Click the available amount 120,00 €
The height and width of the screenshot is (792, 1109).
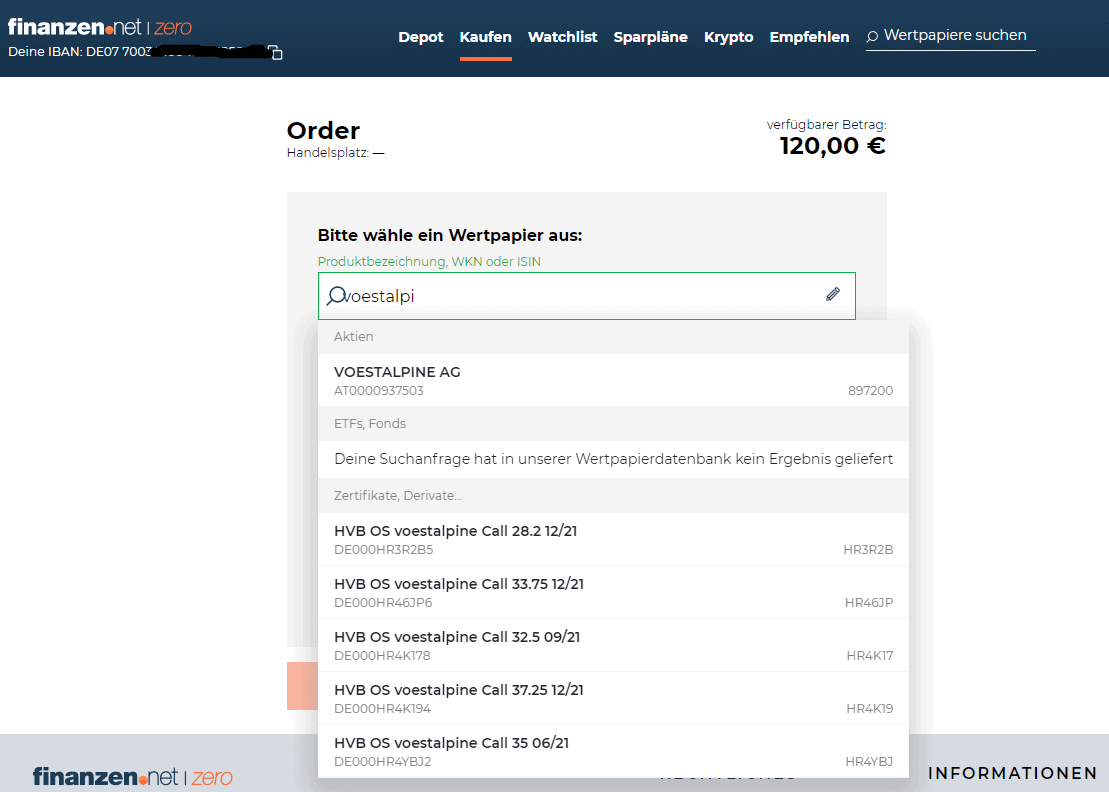pos(832,146)
